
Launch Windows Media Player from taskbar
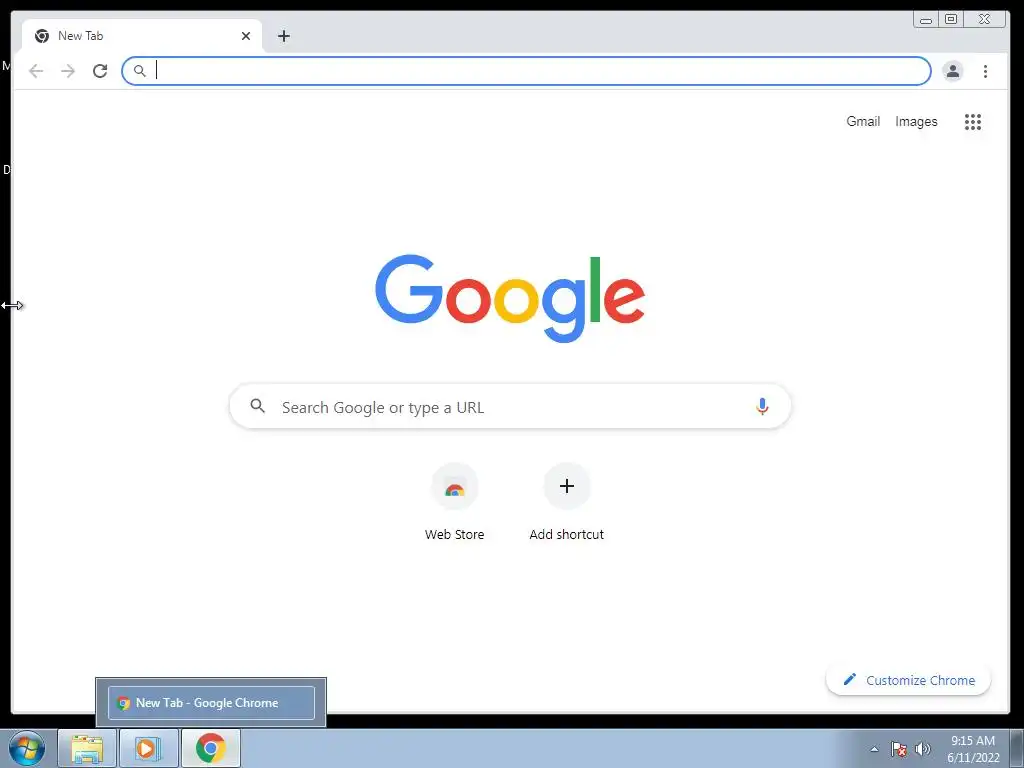click(x=148, y=748)
